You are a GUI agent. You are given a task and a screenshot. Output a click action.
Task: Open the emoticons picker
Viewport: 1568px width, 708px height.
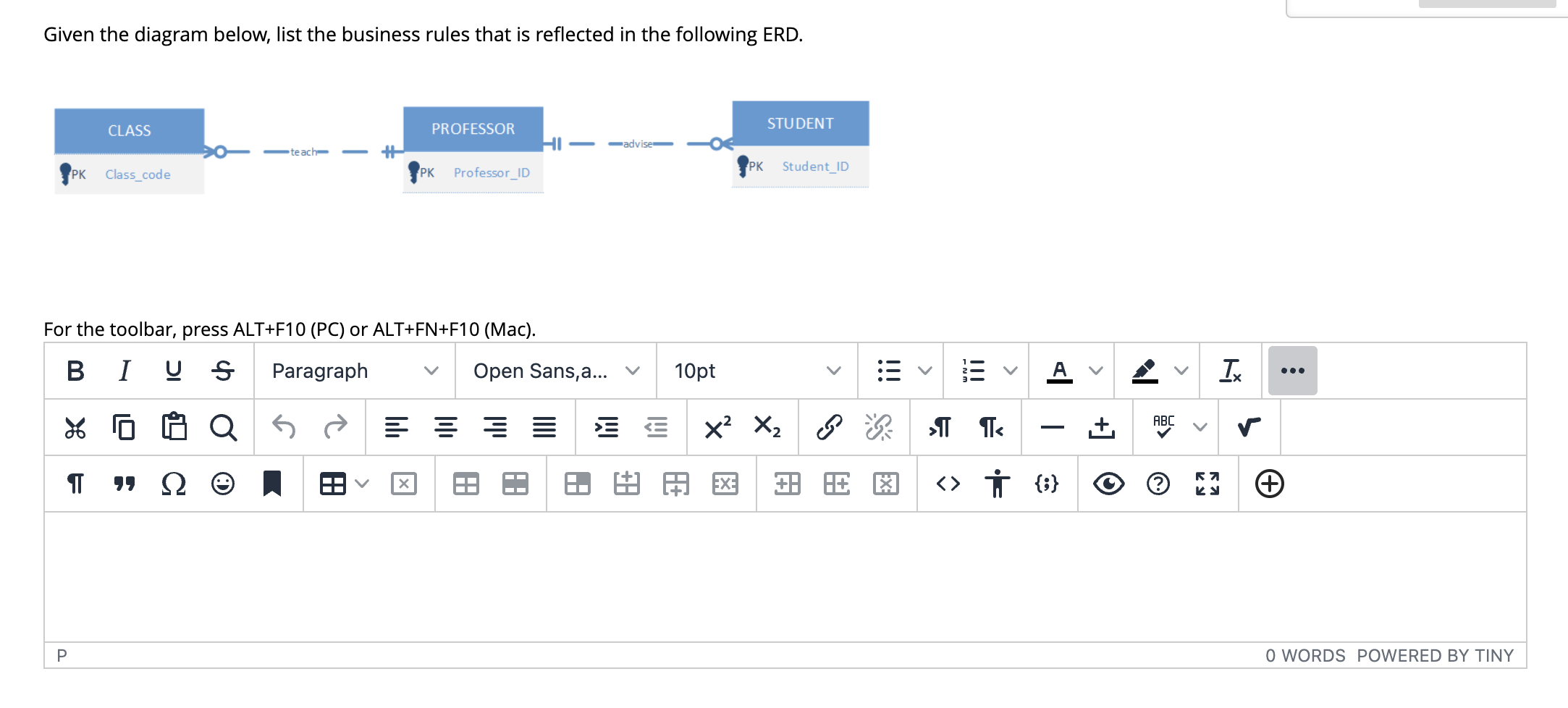click(222, 484)
